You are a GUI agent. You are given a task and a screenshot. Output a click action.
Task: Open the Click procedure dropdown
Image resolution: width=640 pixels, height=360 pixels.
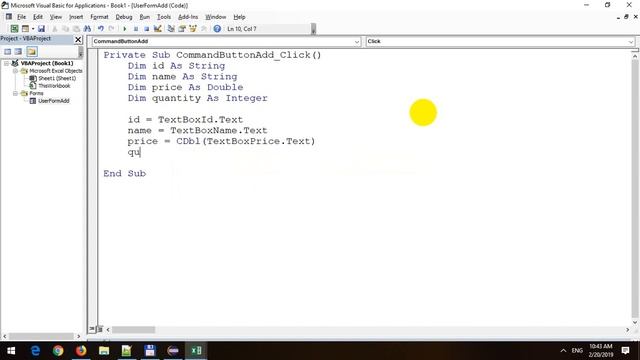[x=631, y=41]
